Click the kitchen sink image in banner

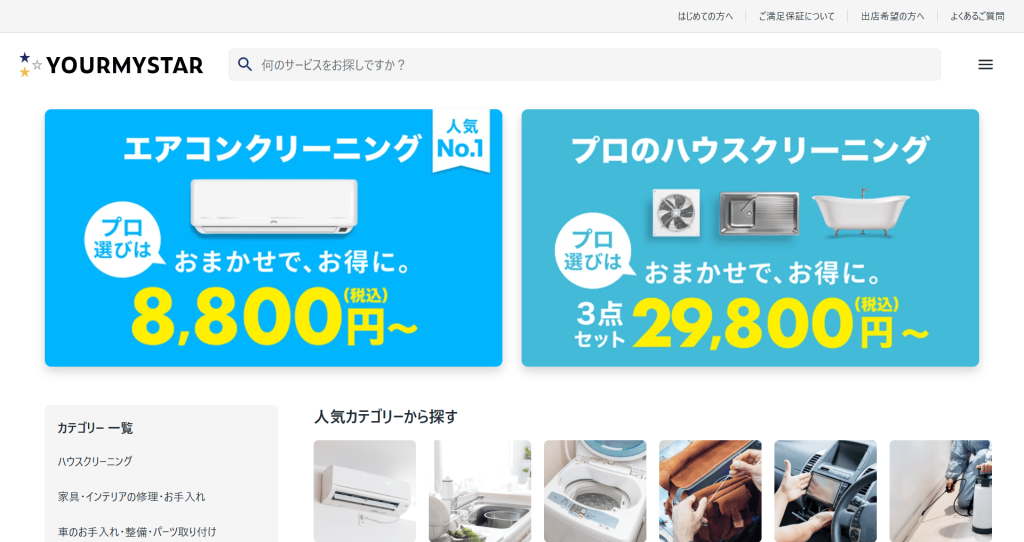[x=759, y=213]
